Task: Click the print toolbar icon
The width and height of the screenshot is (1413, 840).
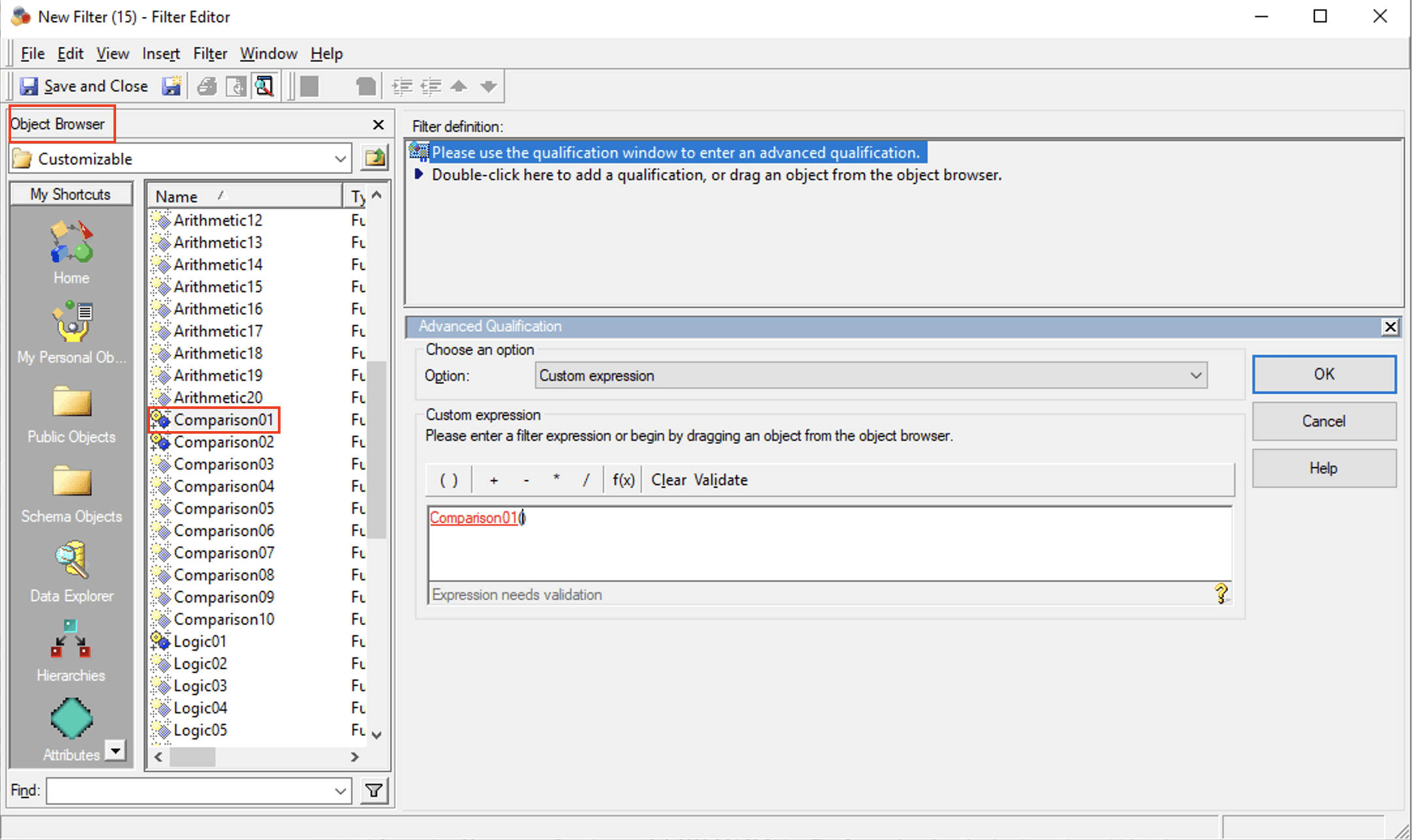Action: coord(207,86)
